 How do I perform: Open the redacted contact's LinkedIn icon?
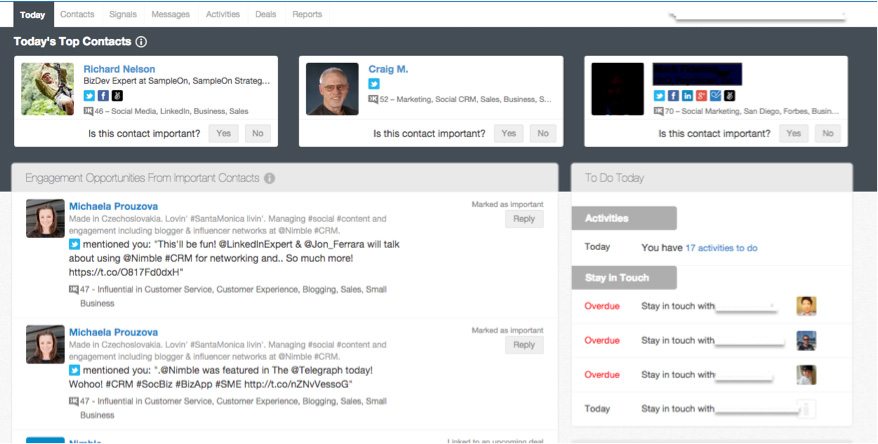pos(688,96)
